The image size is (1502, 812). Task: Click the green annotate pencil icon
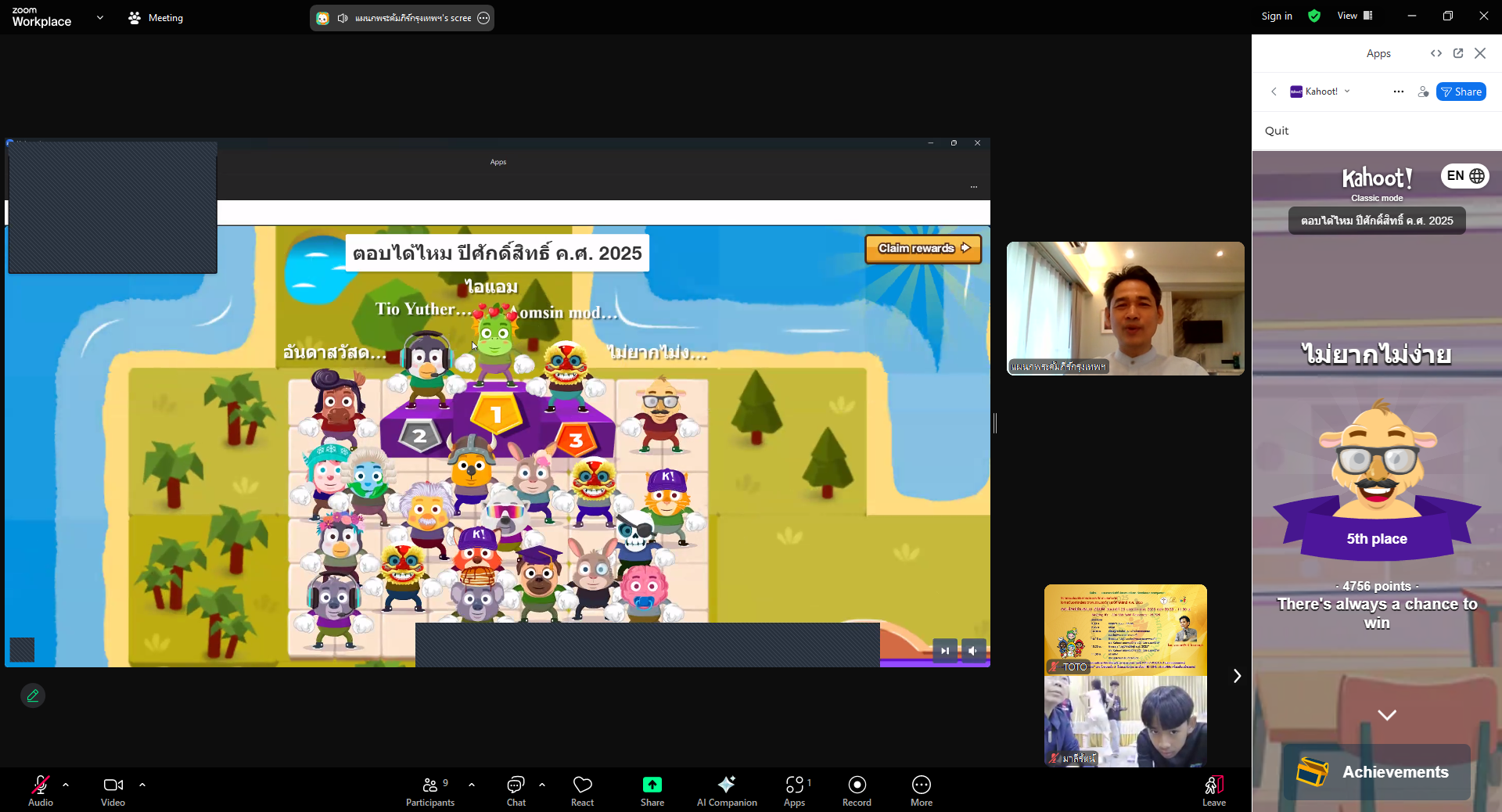click(x=33, y=695)
